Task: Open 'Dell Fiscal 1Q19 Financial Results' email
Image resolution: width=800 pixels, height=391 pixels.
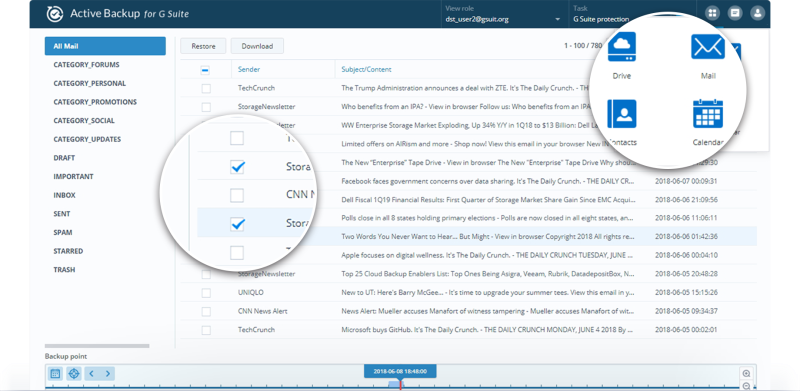Action: click(488, 200)
